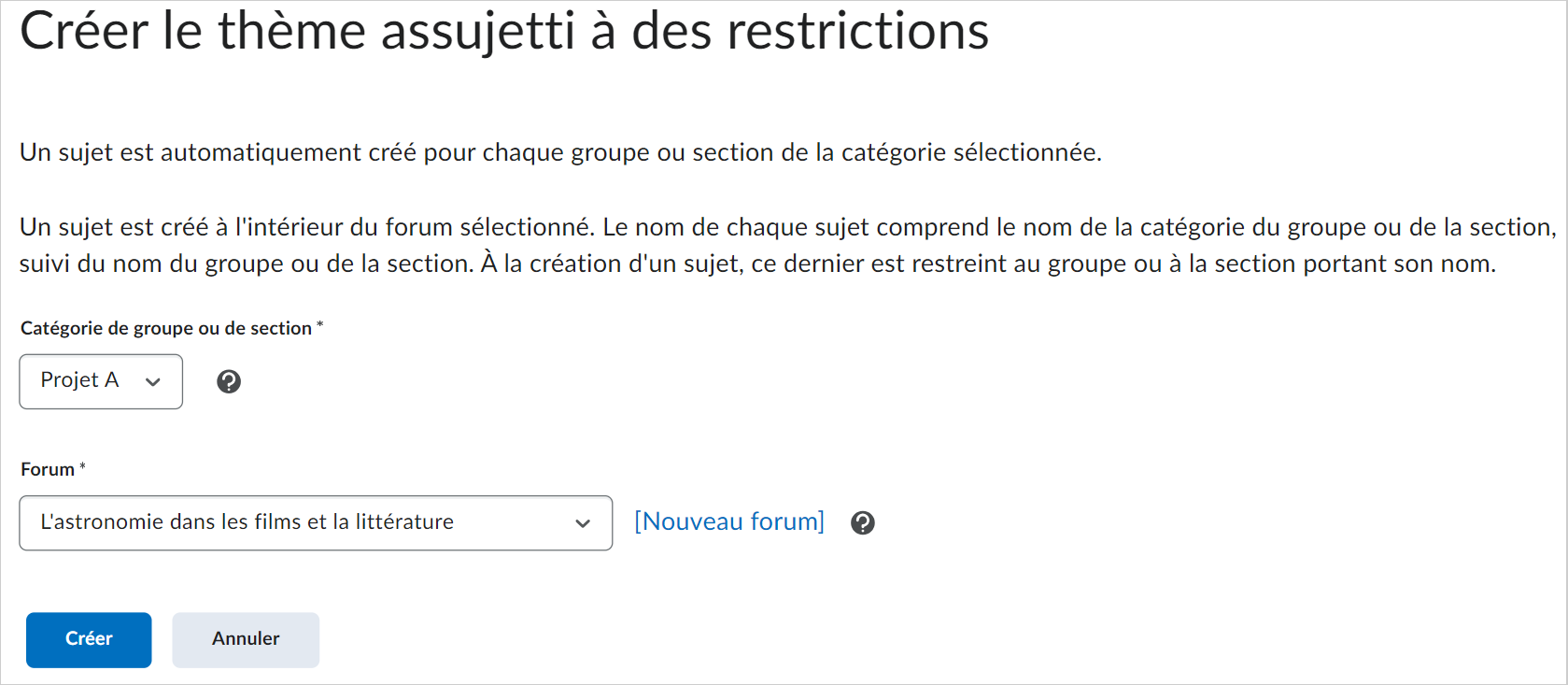Open help icon beside Nouveau forum
The height and width of the screenshot is (685, 1568).
click(863, 522)
